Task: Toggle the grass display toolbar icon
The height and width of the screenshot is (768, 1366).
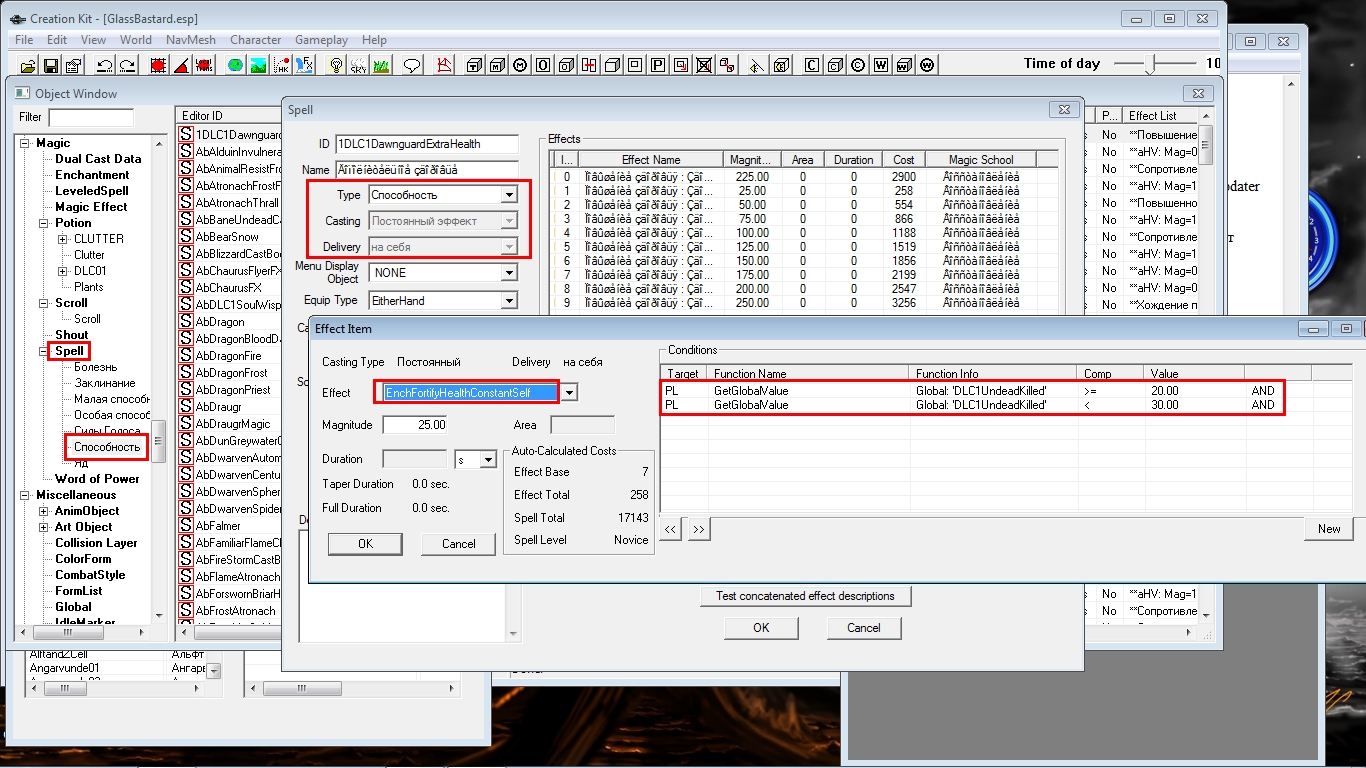Action: [381, 66]
